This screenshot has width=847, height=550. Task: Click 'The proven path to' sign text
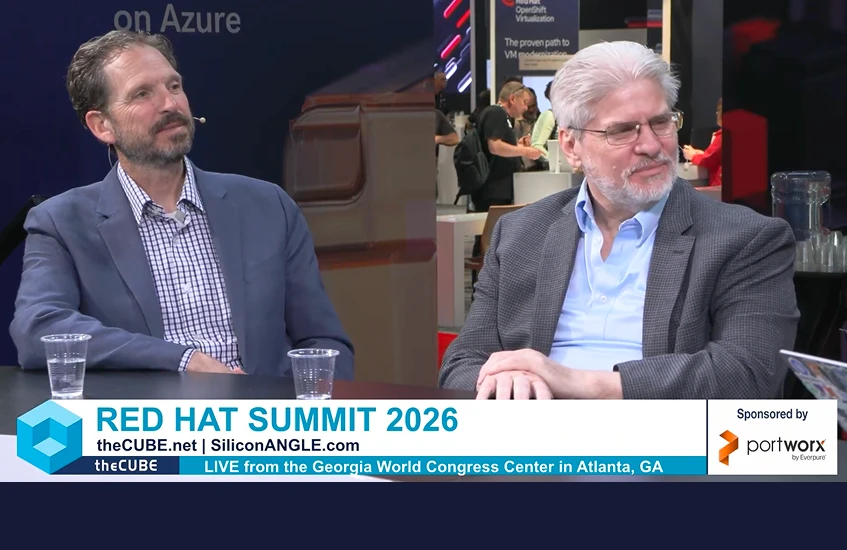[536, 42]
